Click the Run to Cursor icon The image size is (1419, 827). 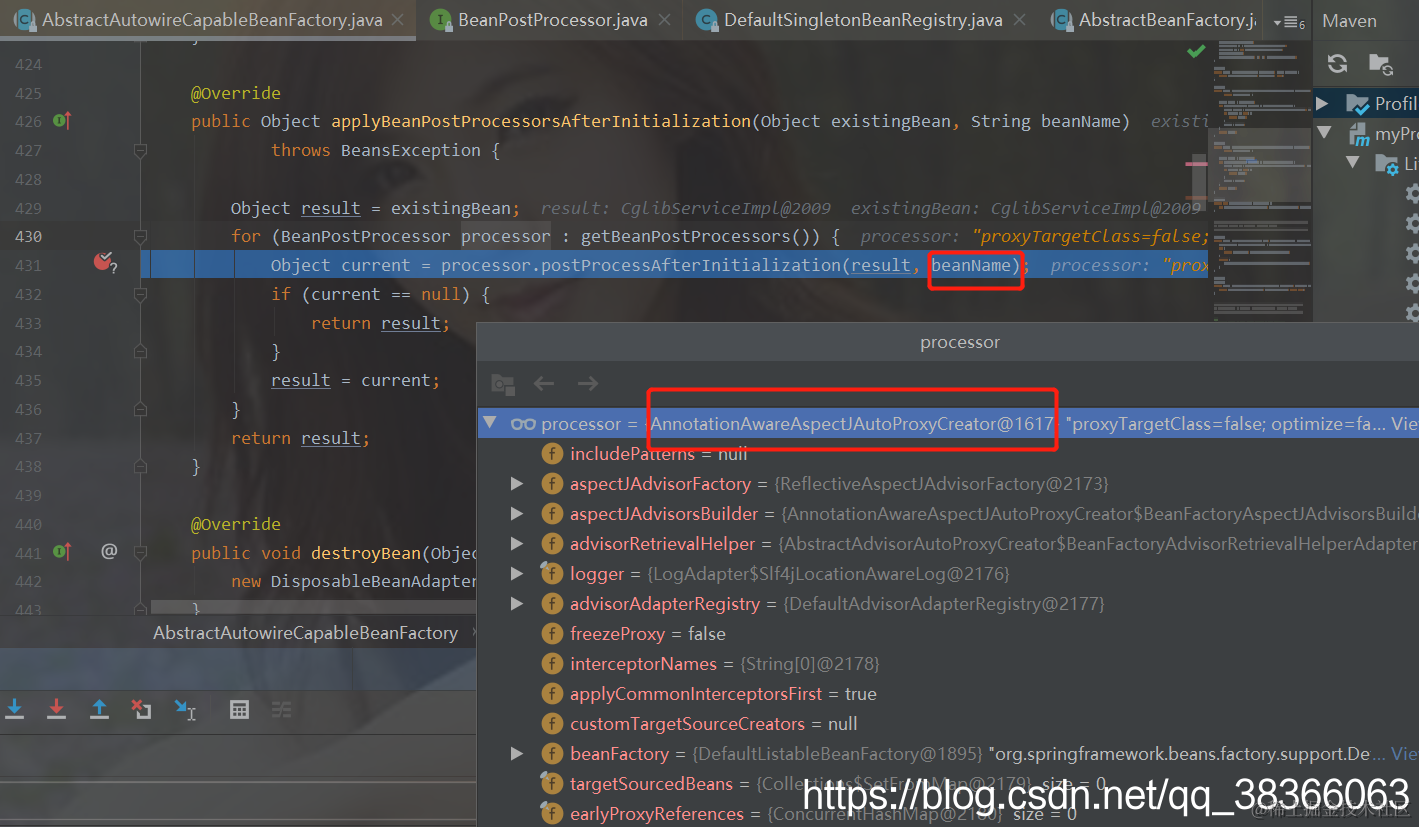[x=186, y=709]
